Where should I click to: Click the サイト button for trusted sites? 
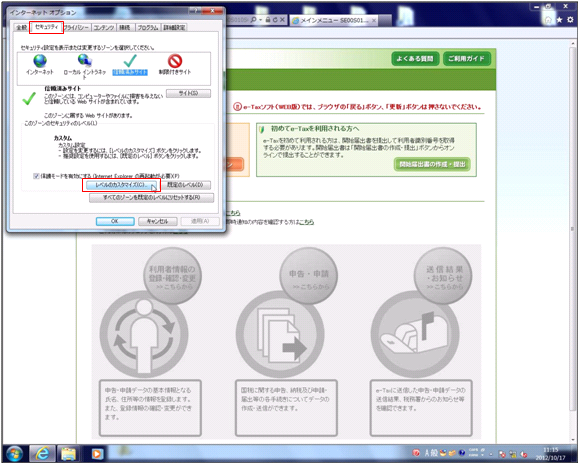(x=188, y=93)
